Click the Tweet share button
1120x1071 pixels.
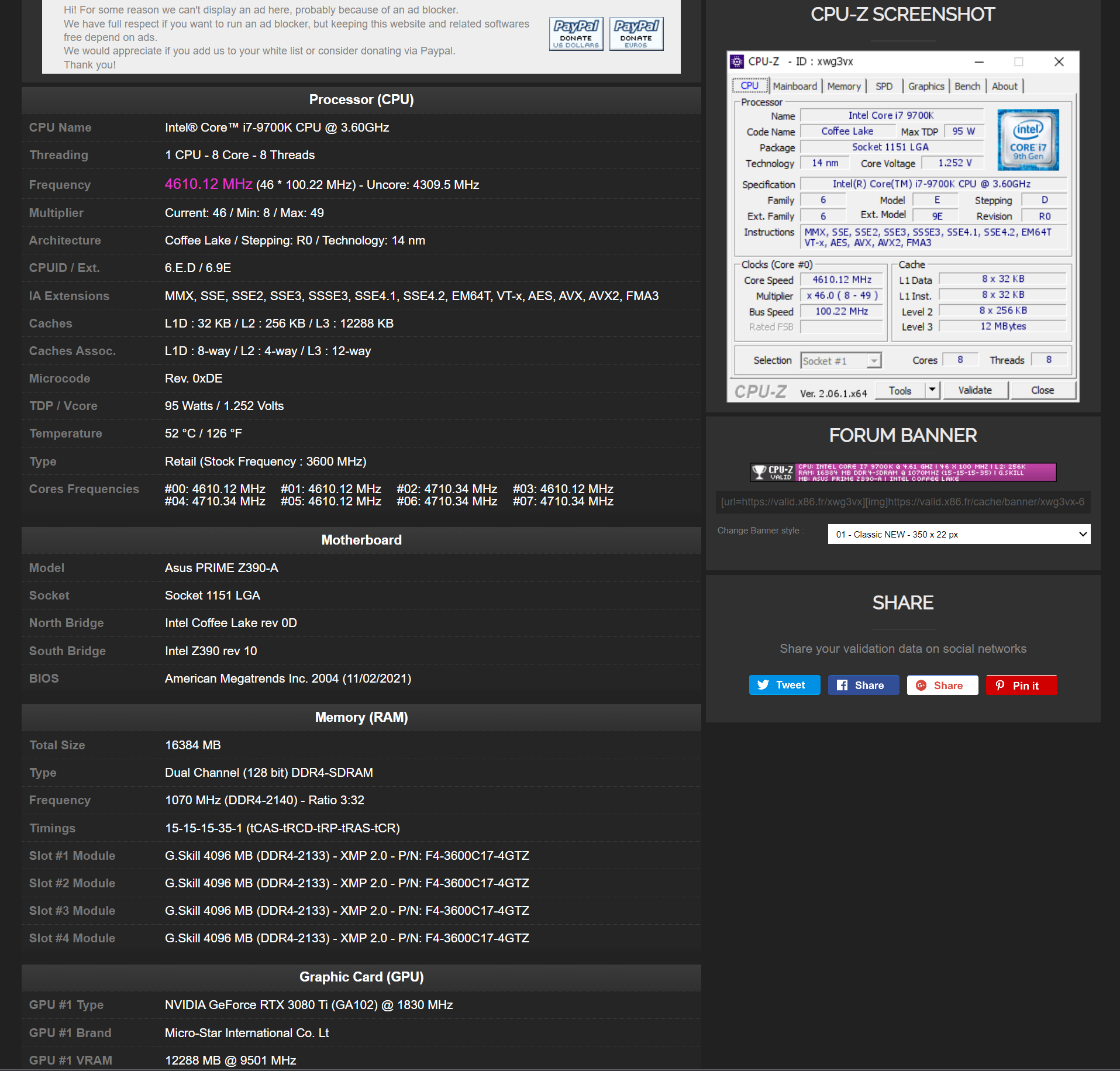pyautogui.click(x=784, y=685)
